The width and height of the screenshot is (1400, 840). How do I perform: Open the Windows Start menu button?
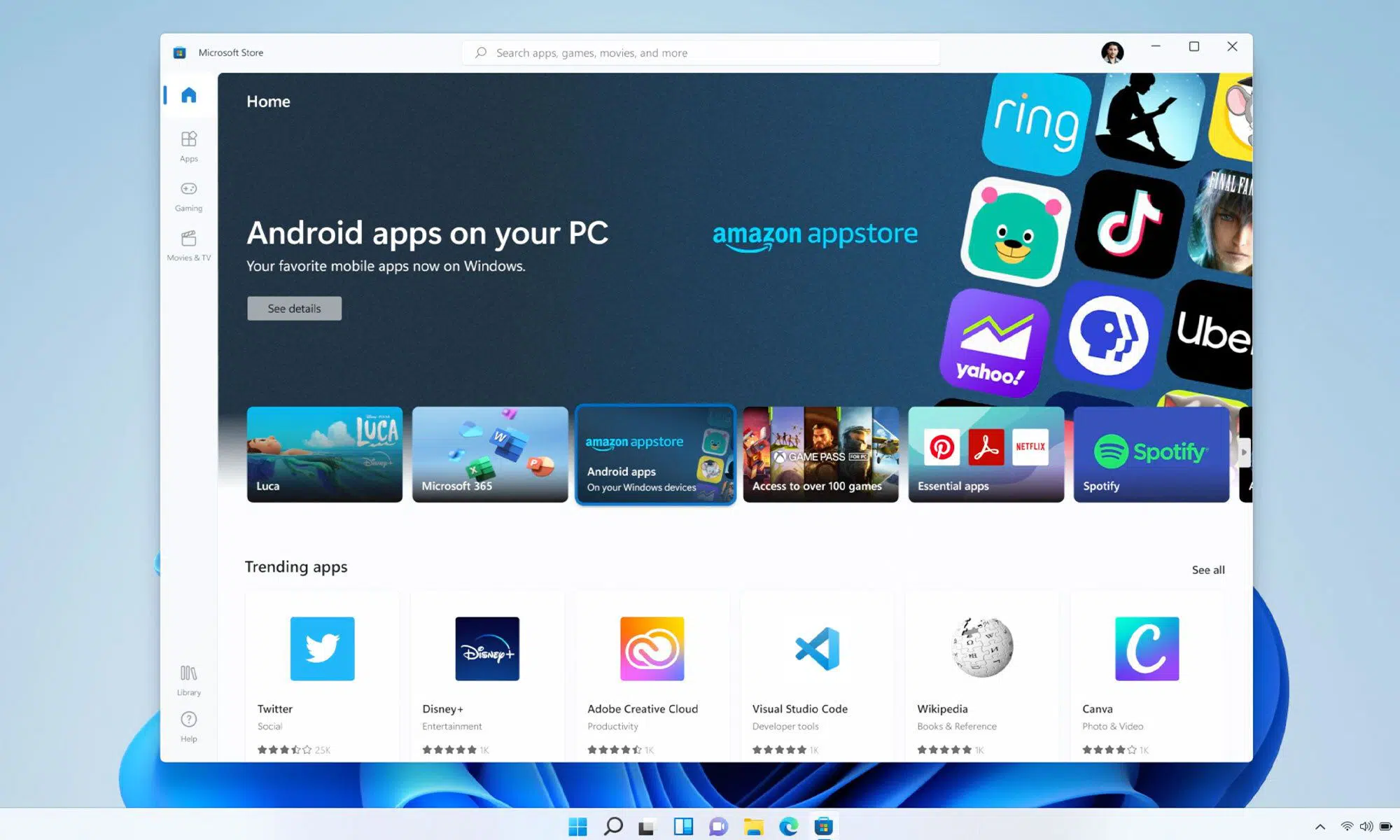tap(577, 825)
